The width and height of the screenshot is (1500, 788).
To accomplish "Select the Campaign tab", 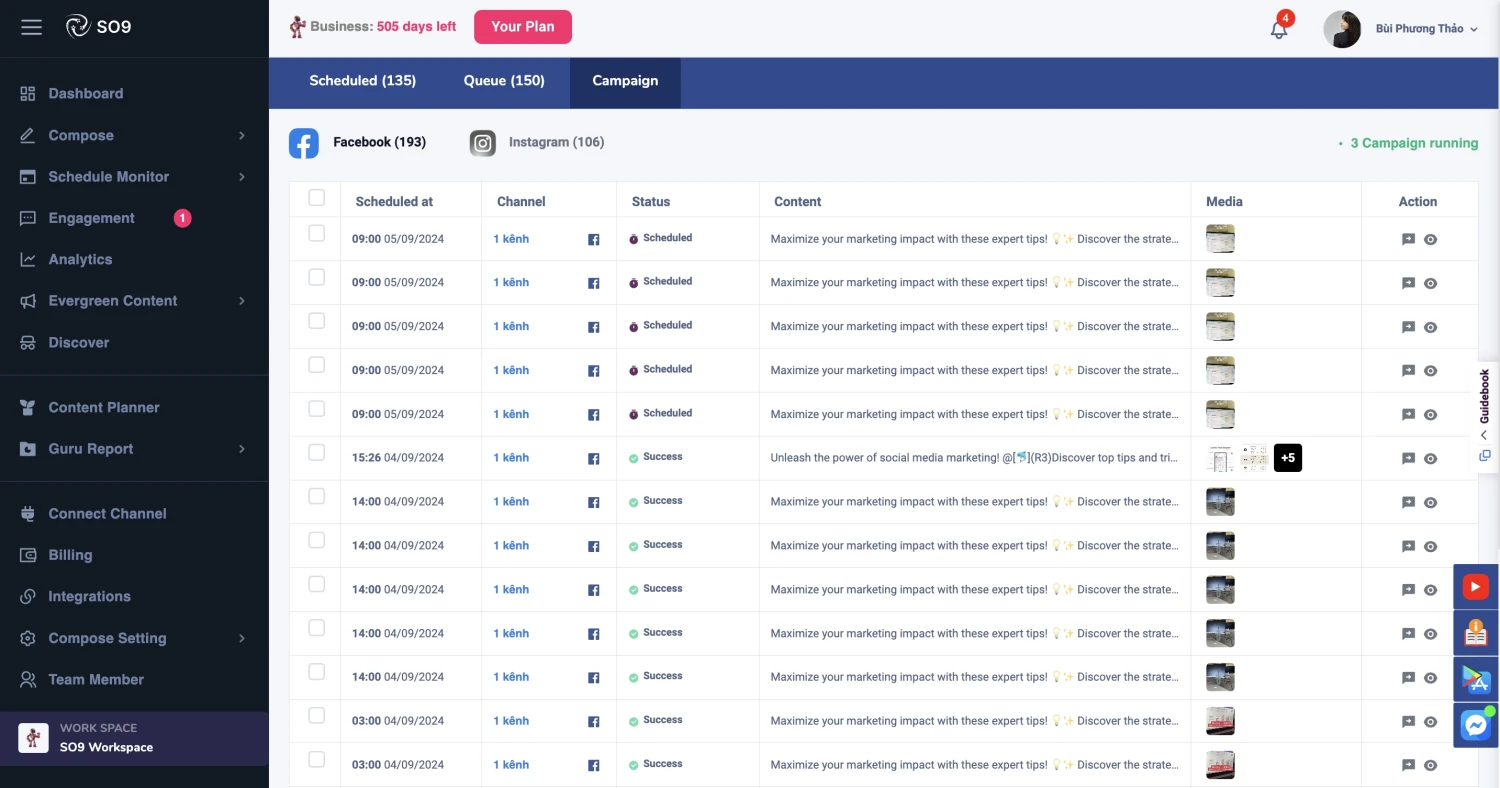I will 625,81.
